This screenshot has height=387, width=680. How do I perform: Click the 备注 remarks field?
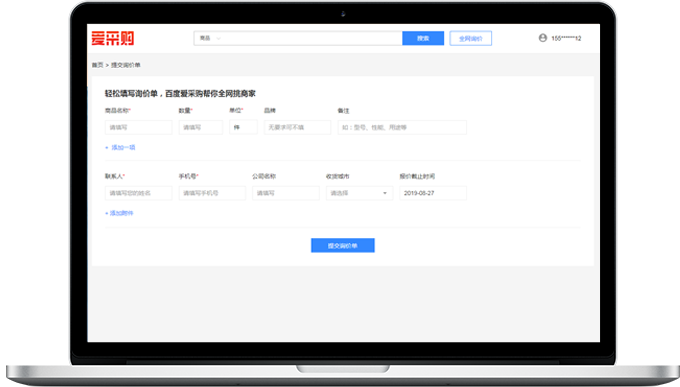tap(402, 127)
